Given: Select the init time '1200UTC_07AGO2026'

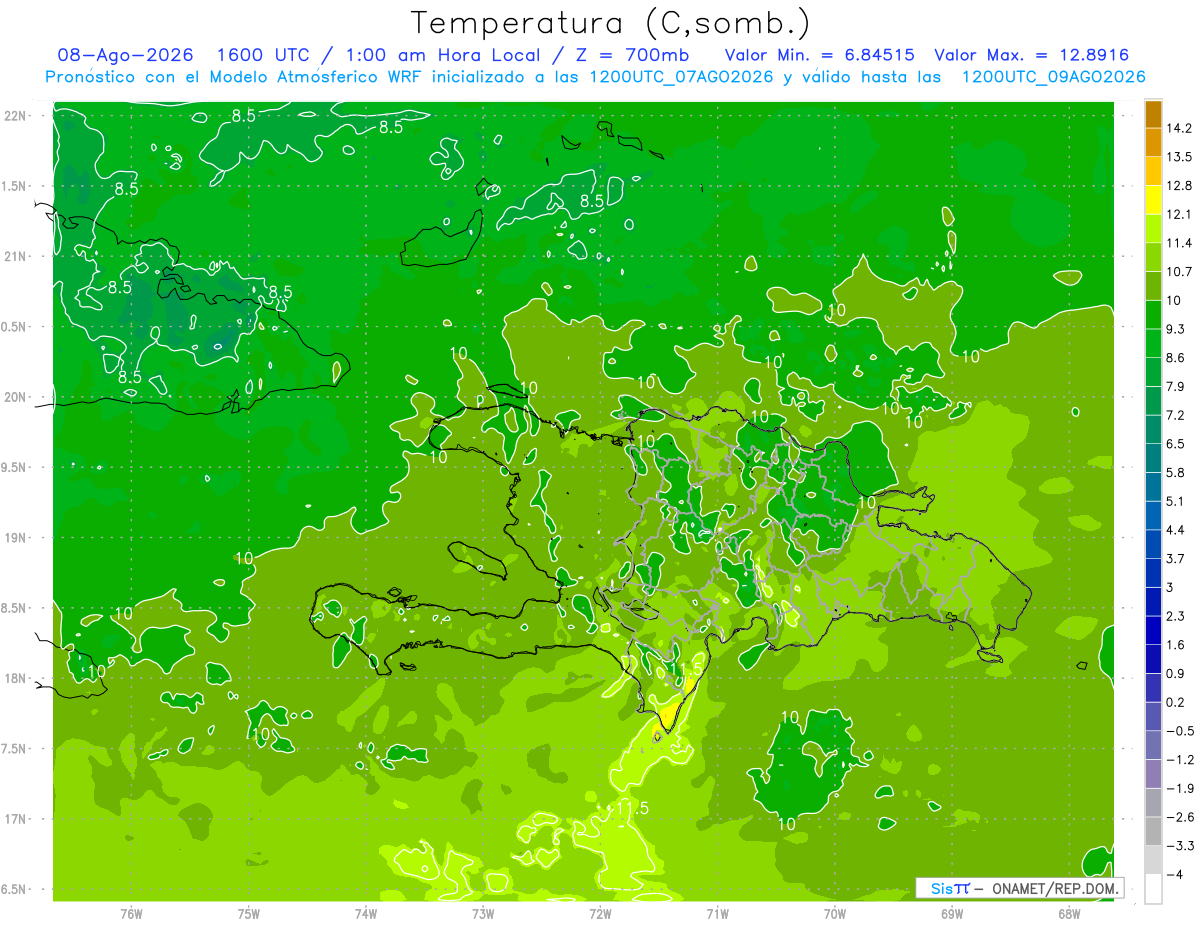Looking at the screenshot, I should point(681,77).
